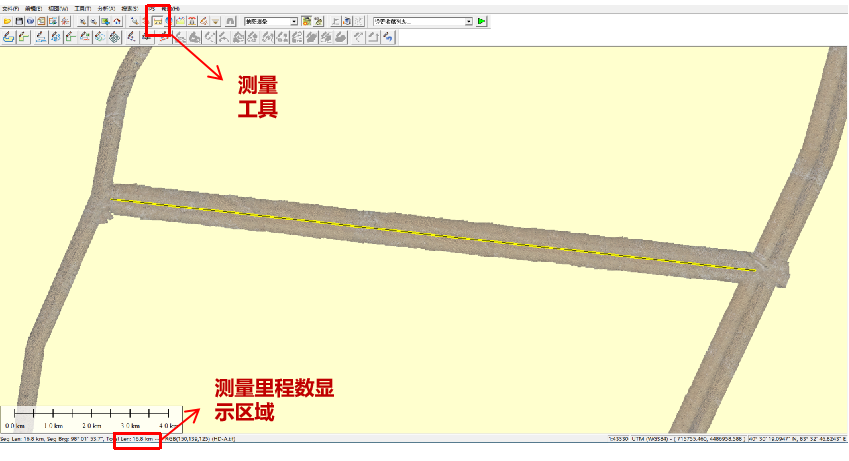Open the 分析(A) menu
Viewport: 849px width, 461px height.
(105, 8)
